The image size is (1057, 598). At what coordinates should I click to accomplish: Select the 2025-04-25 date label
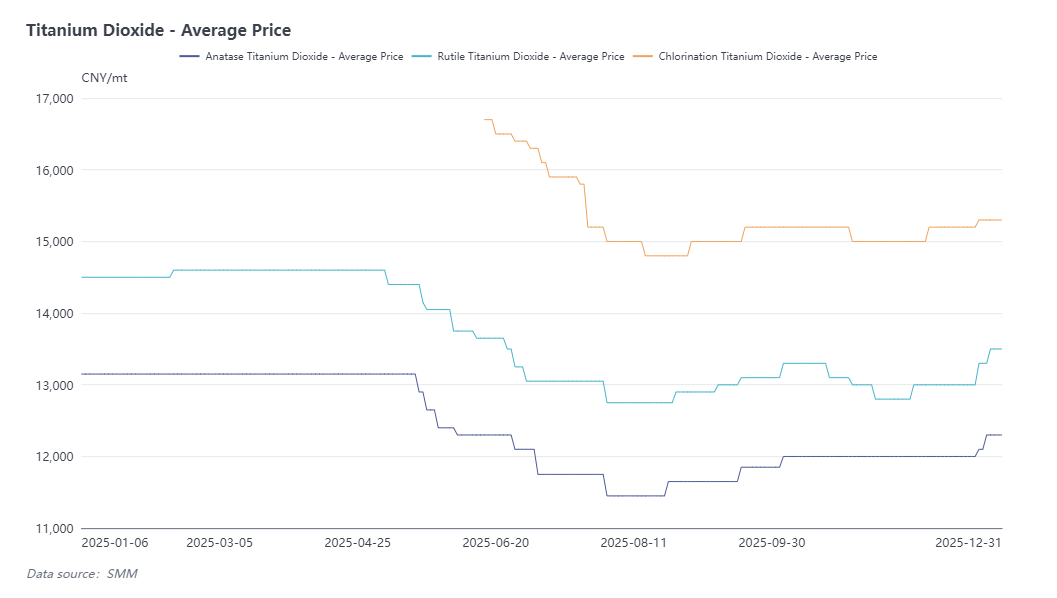359,543
